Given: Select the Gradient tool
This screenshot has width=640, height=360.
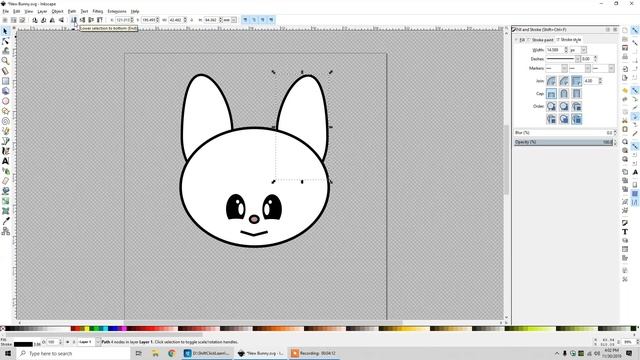Looking at the screenshot, I should coord(5,201).
